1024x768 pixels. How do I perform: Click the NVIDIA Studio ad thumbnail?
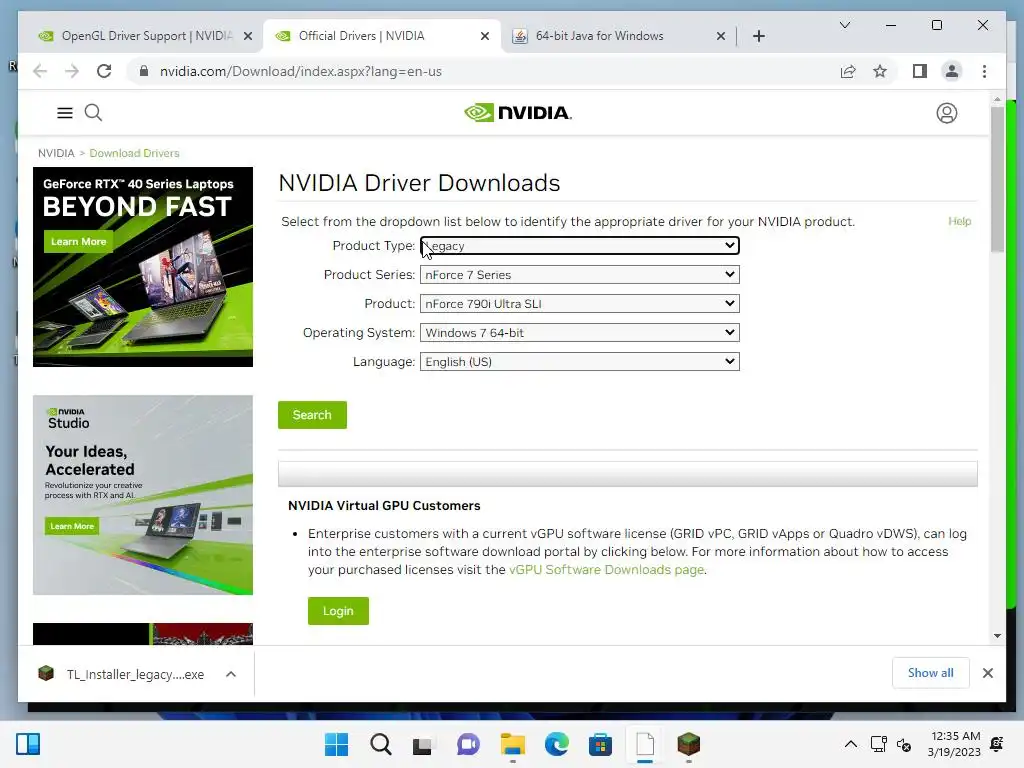[143, 495]
